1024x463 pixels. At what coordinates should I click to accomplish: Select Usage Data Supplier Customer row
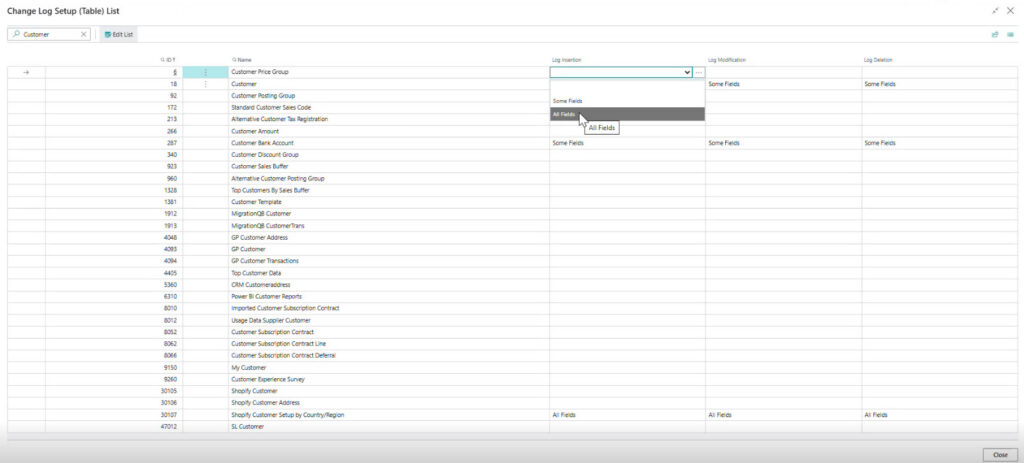point(512,320)
